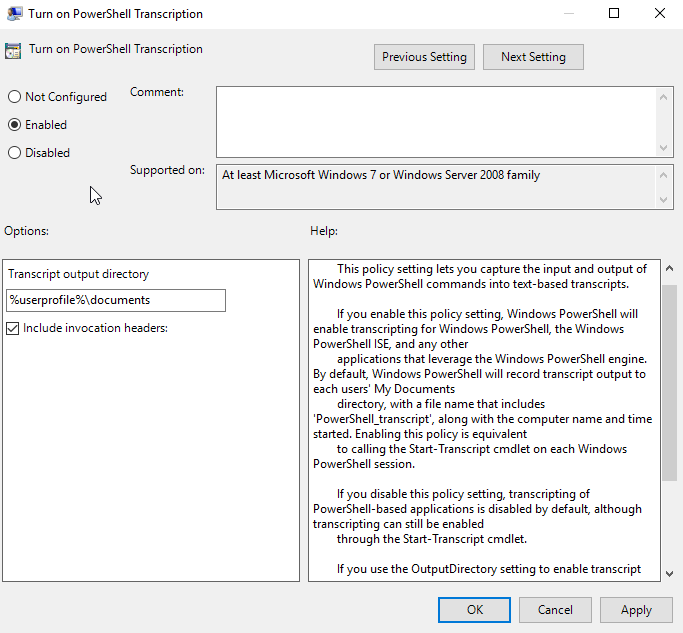Viewport: 683px width, 633px height.
Task: Click the Transcript output directory field
Action: [116, 300]
